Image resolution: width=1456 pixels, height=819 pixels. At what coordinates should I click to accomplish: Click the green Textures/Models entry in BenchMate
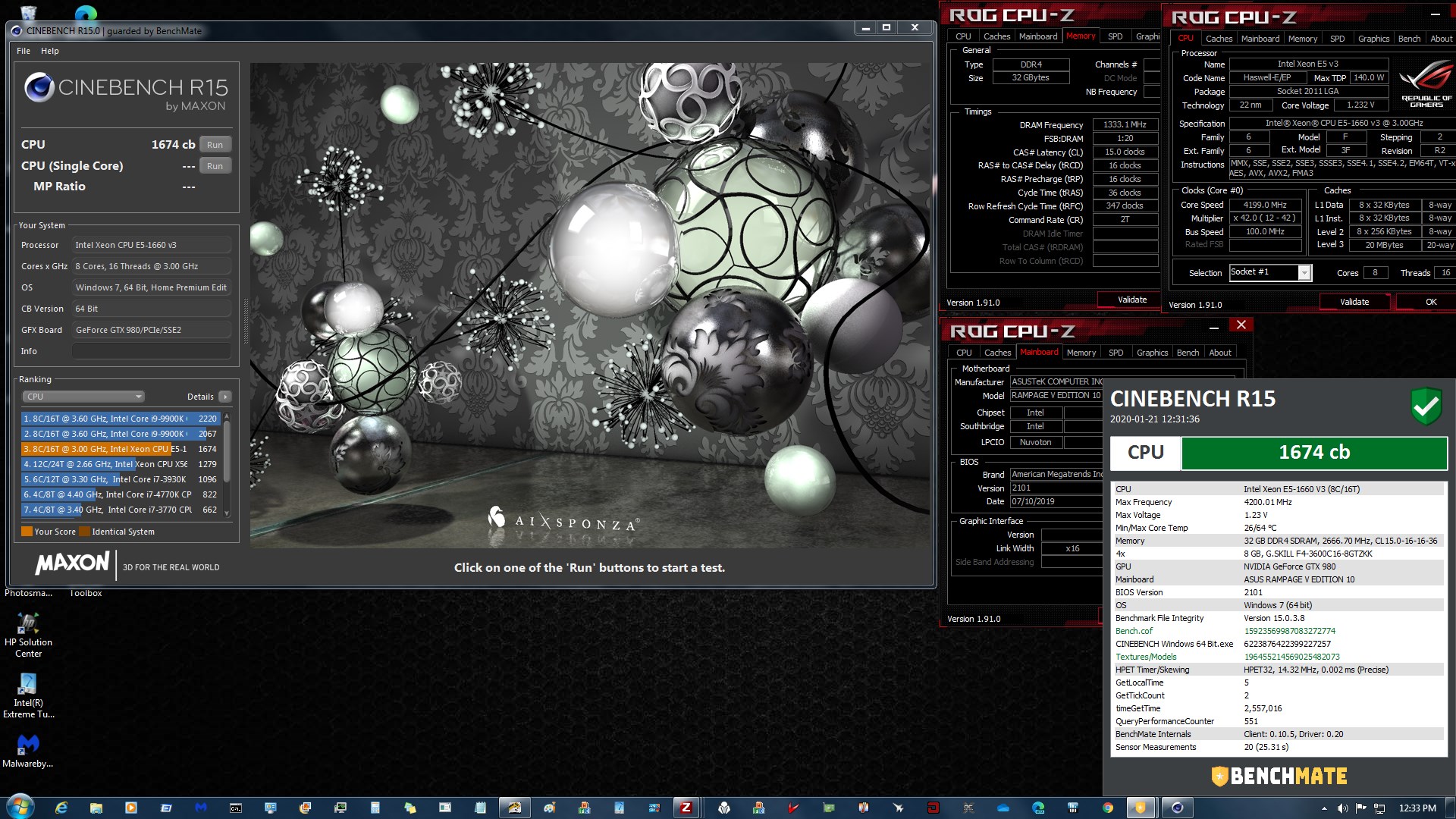coord(1146,657)
